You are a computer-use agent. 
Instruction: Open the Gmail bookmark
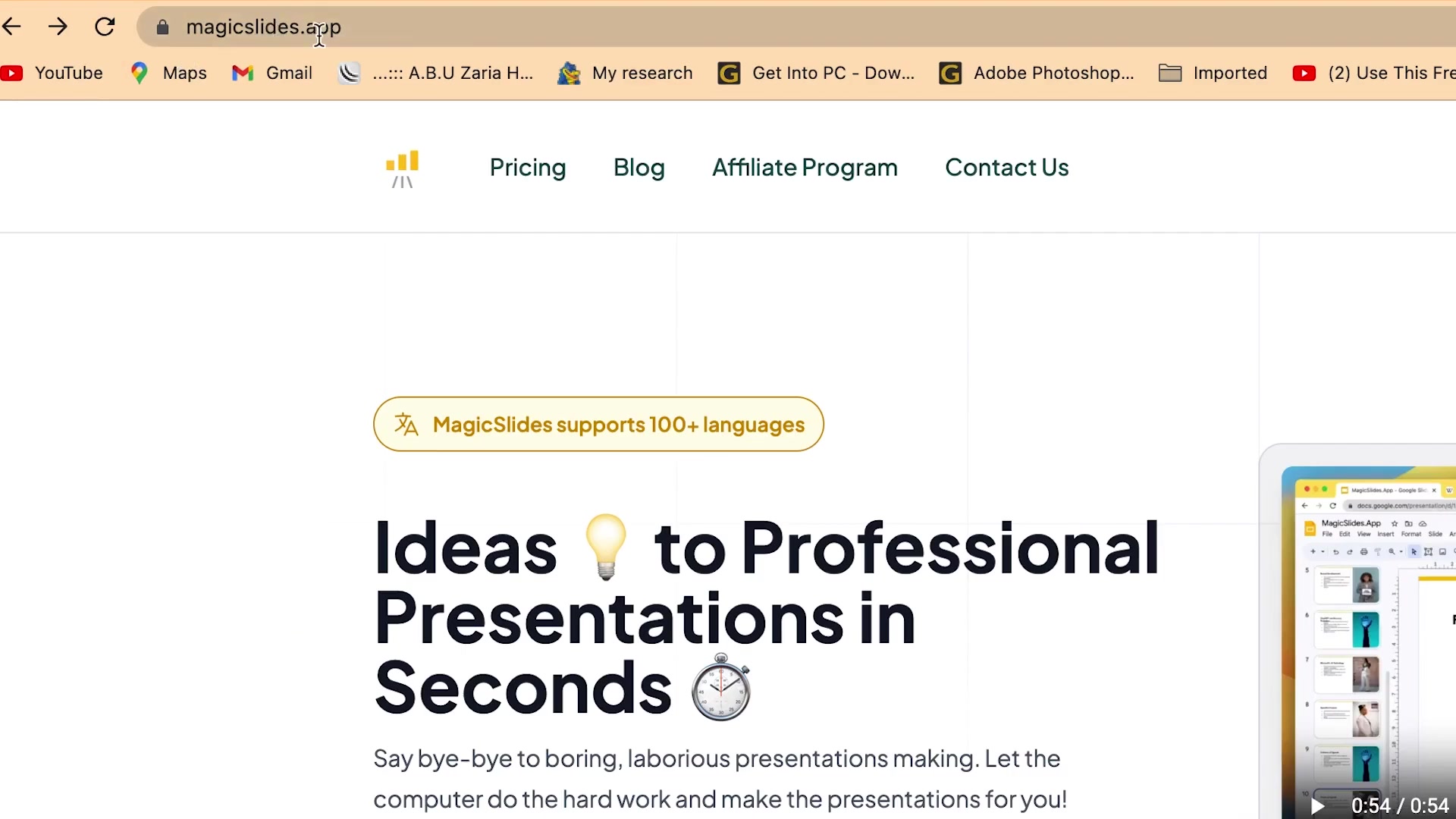[272, 74]
